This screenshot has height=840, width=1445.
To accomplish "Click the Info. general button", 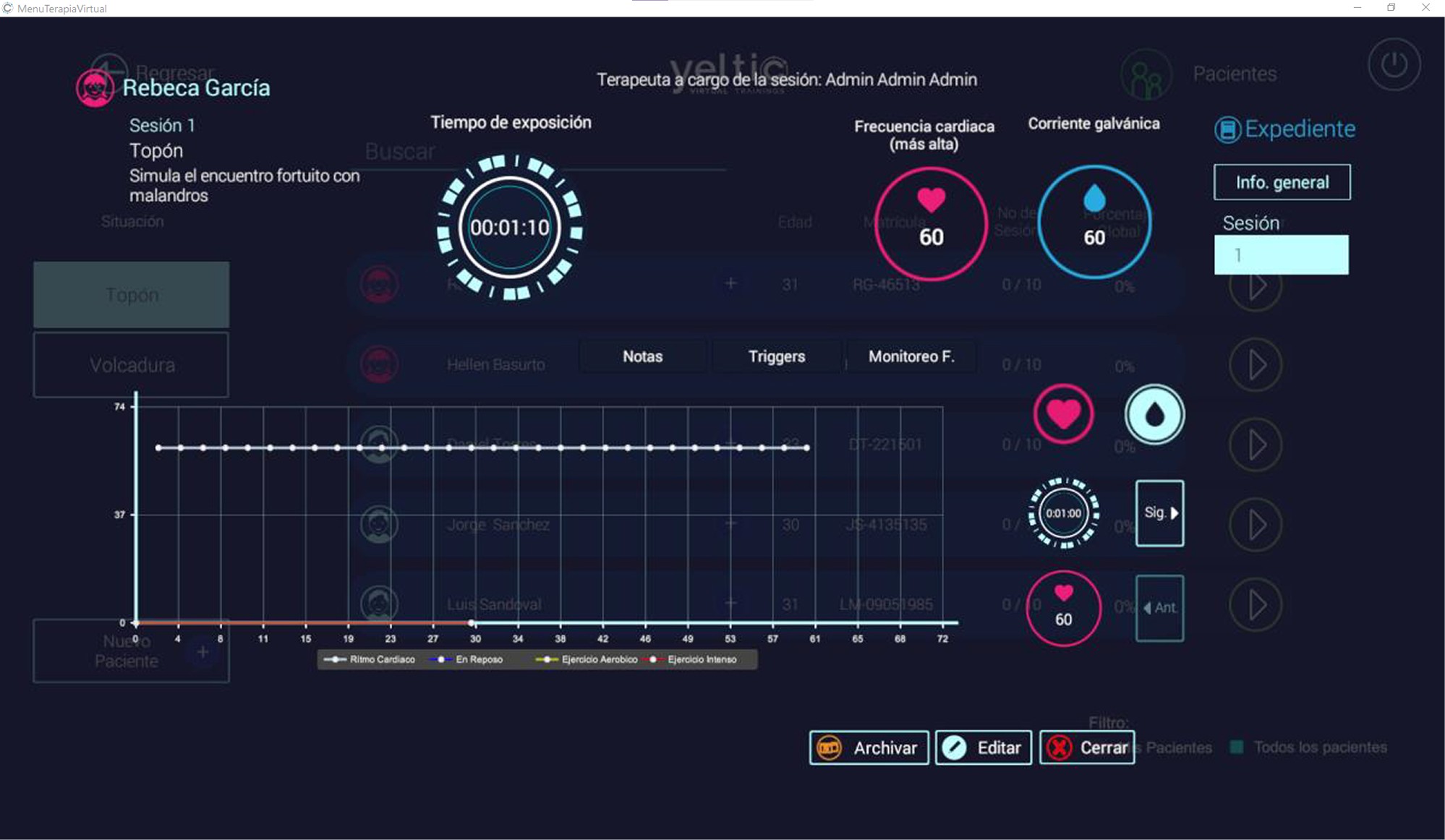I will pyautogui.click(x=1281, y=182).
